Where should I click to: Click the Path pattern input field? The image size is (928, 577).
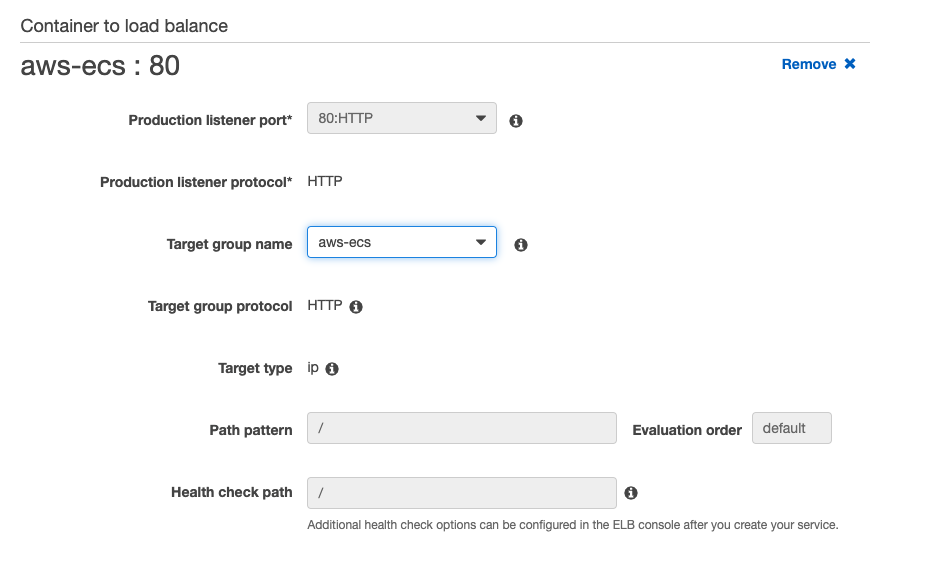pyautogui.click(x=462, y=428)
